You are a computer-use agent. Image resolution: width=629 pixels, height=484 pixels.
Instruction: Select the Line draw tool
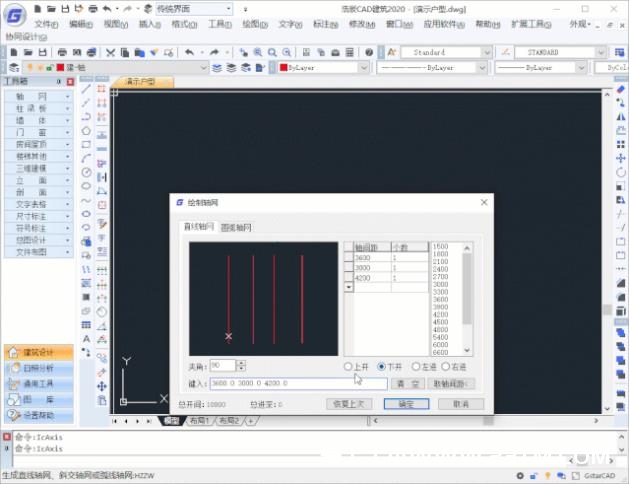pos(86,89)
